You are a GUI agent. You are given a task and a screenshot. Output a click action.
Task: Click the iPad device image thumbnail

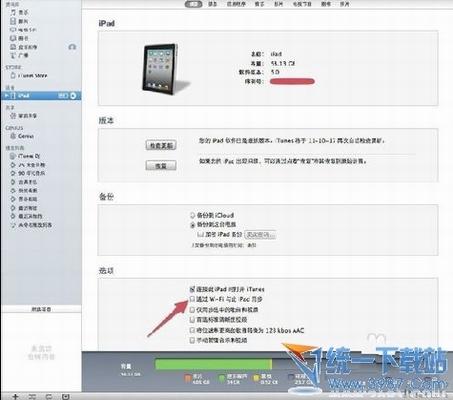[x=161, y=69]
